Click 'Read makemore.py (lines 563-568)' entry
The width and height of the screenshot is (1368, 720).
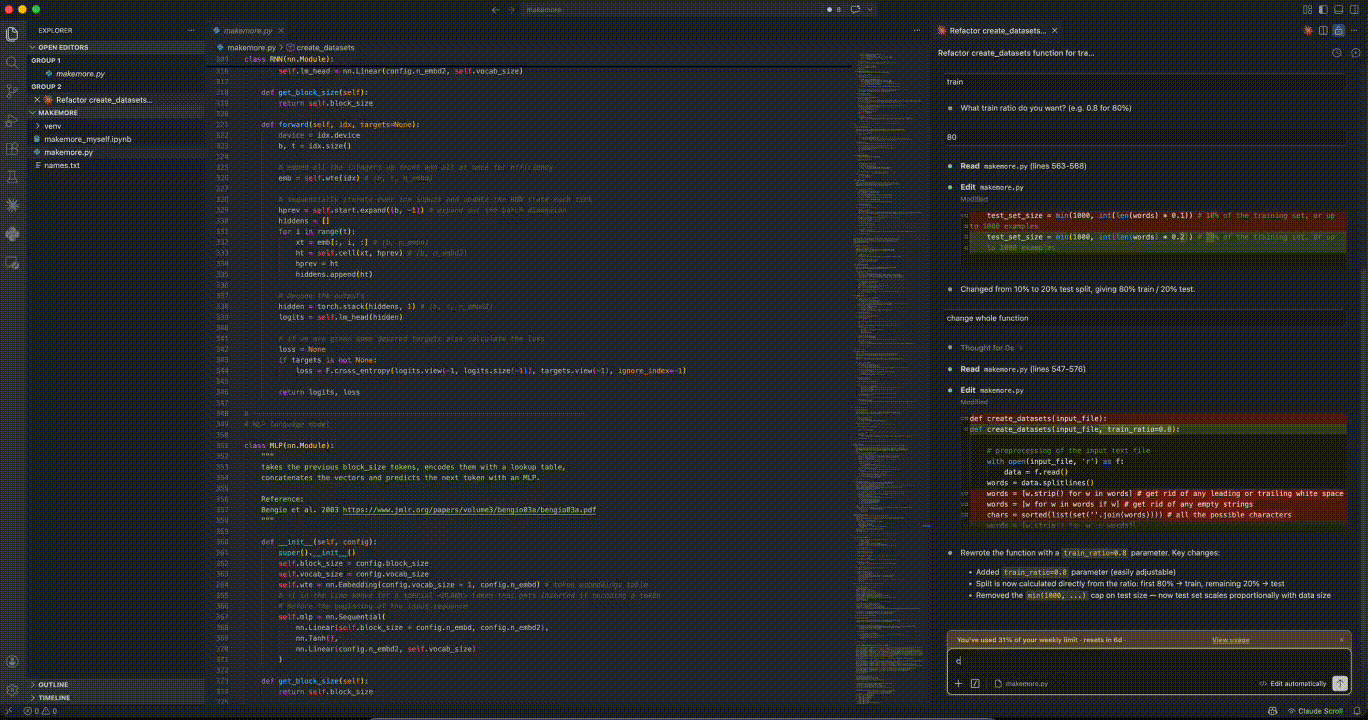pos(1023,166)
